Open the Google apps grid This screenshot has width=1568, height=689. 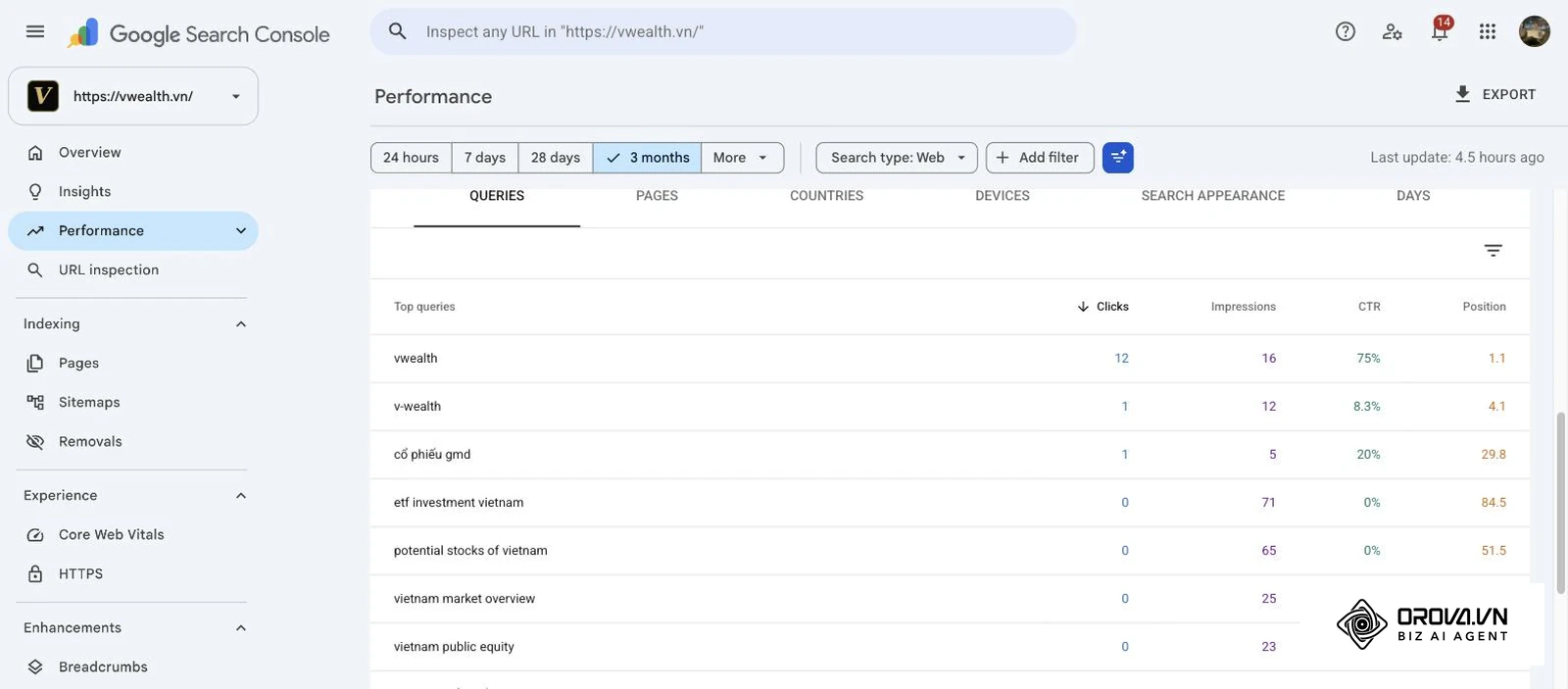(1488, 31)
